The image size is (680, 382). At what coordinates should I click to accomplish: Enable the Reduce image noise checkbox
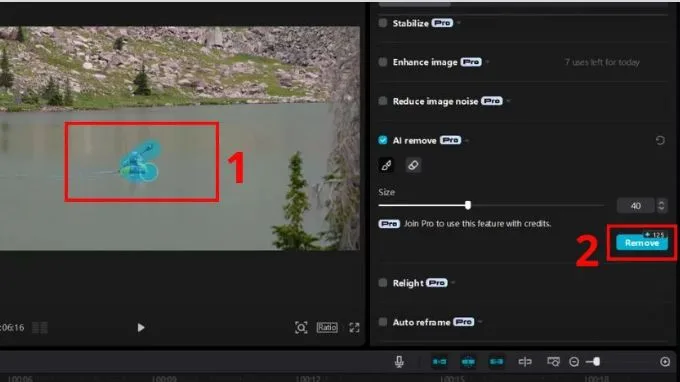coord(382,101)
